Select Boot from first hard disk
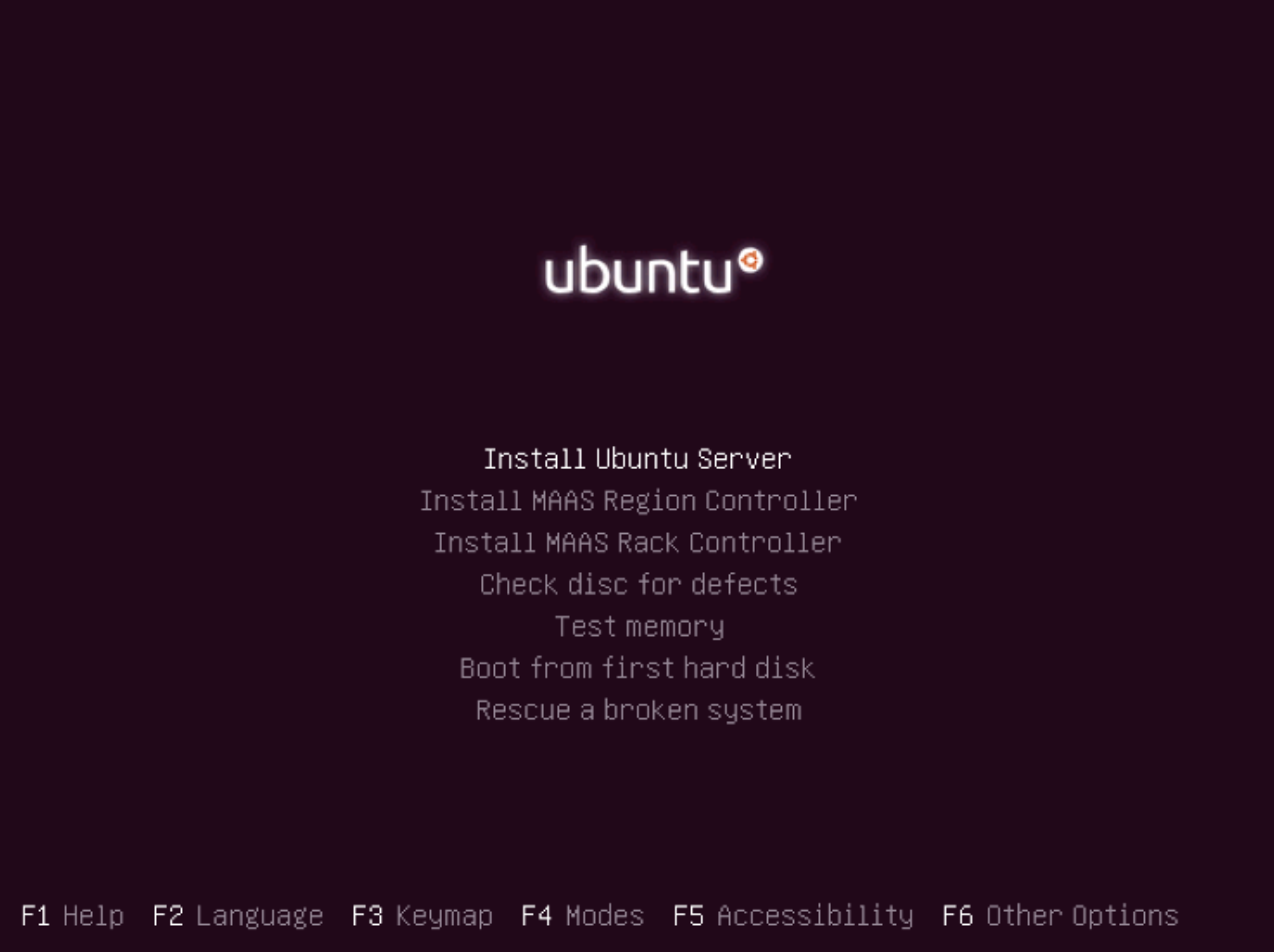Image resolution: width=1274 pixels, height=952 pixels. 637,667
